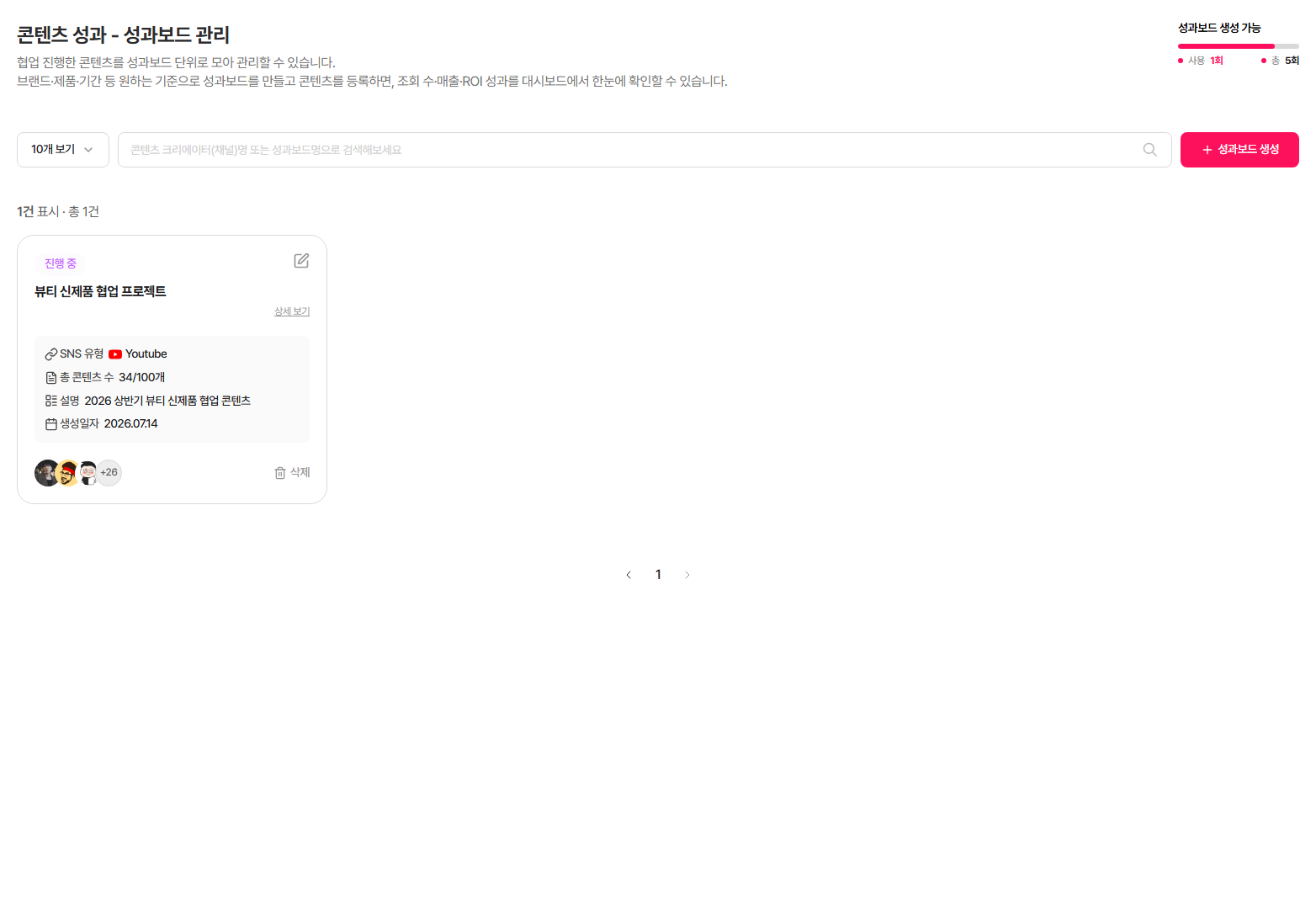This screenshot has height=909, width=1316.
Task: Click the 1건 표시 · 총 1건 result count
Action: 58,211
